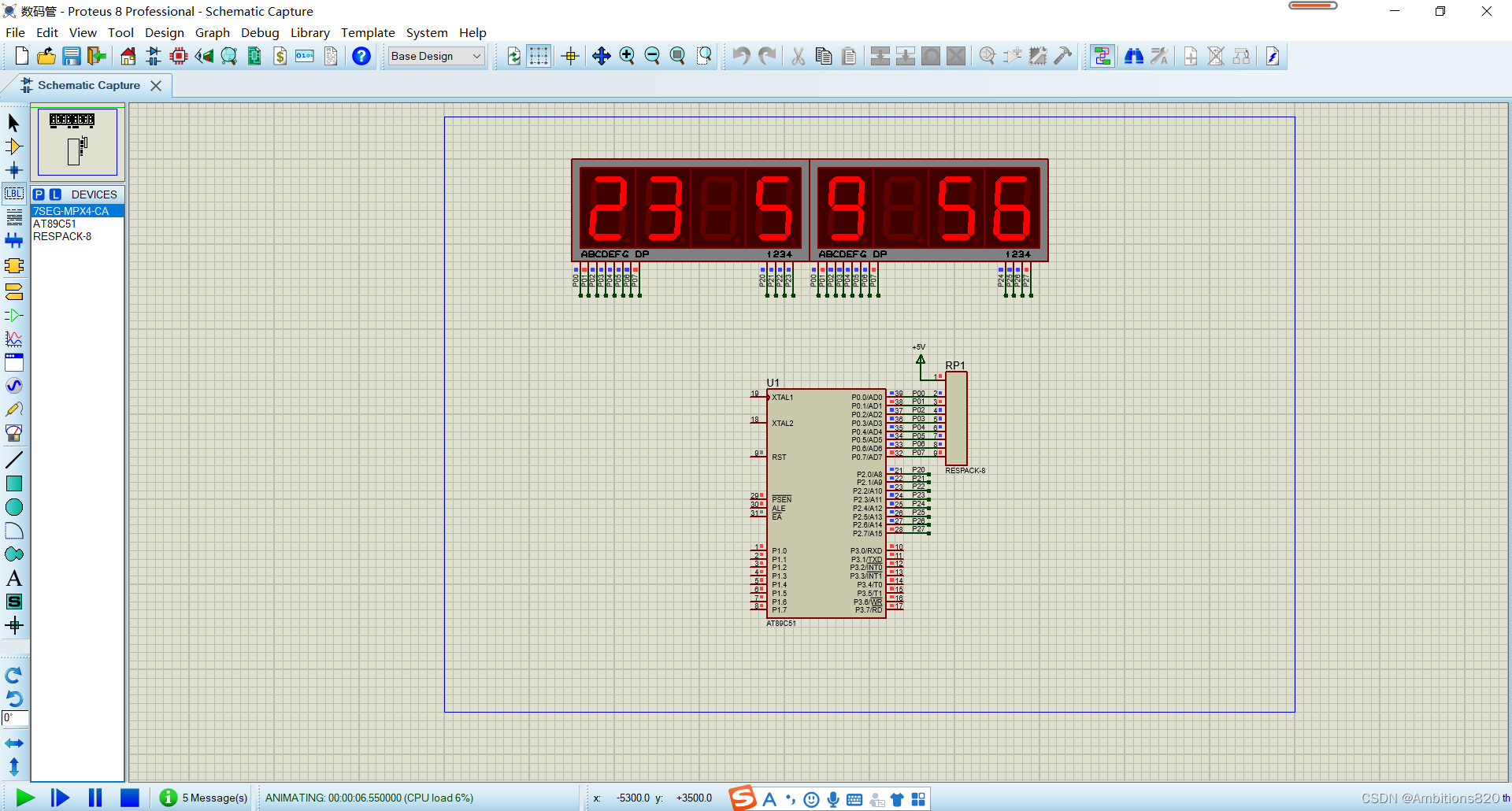Open the File menu
Screen dimensions: 1512x811
point(15,32)
